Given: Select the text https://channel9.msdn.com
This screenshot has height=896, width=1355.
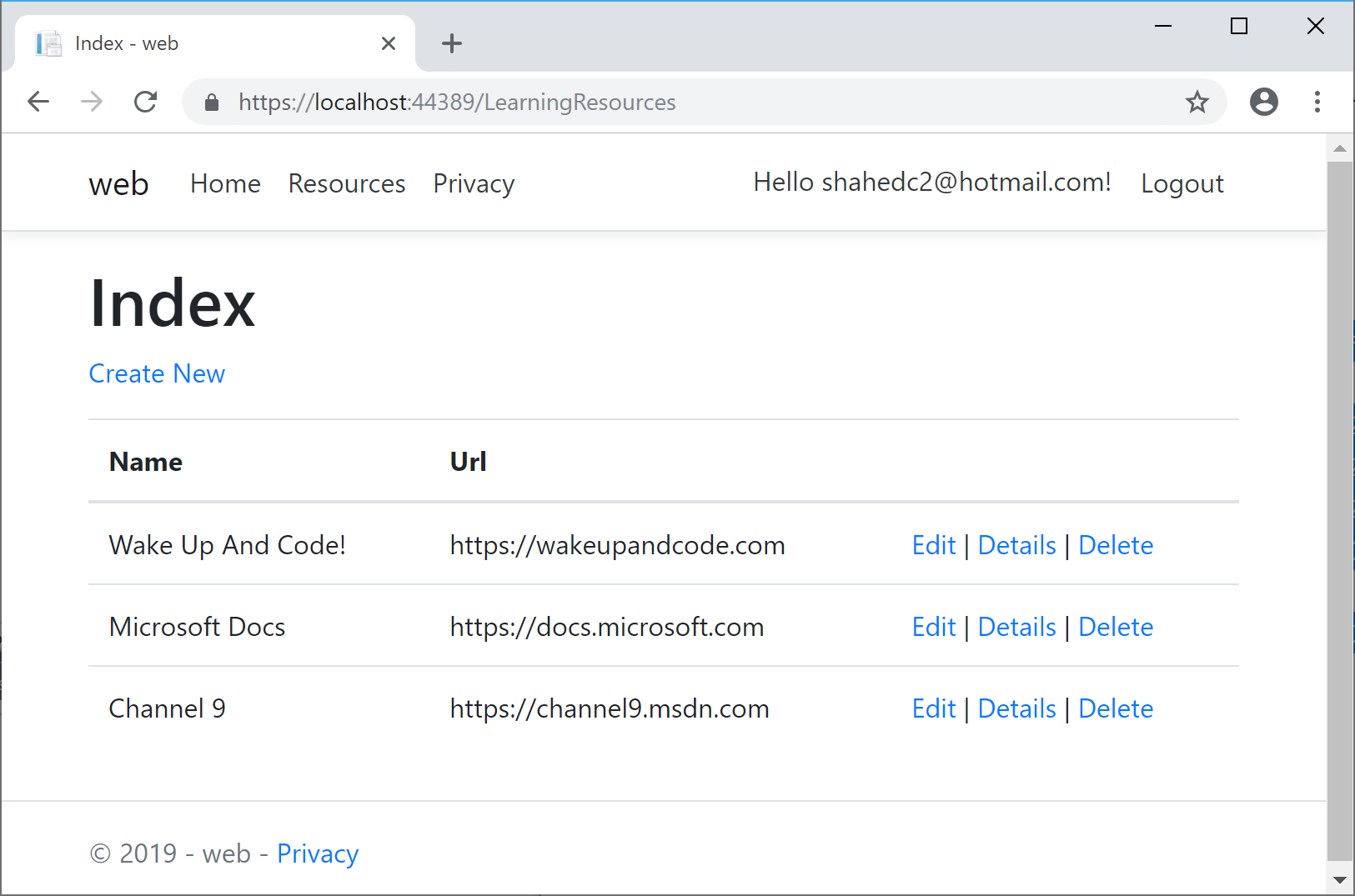Looking at the screenshot, I should click(x=610, y=708).
